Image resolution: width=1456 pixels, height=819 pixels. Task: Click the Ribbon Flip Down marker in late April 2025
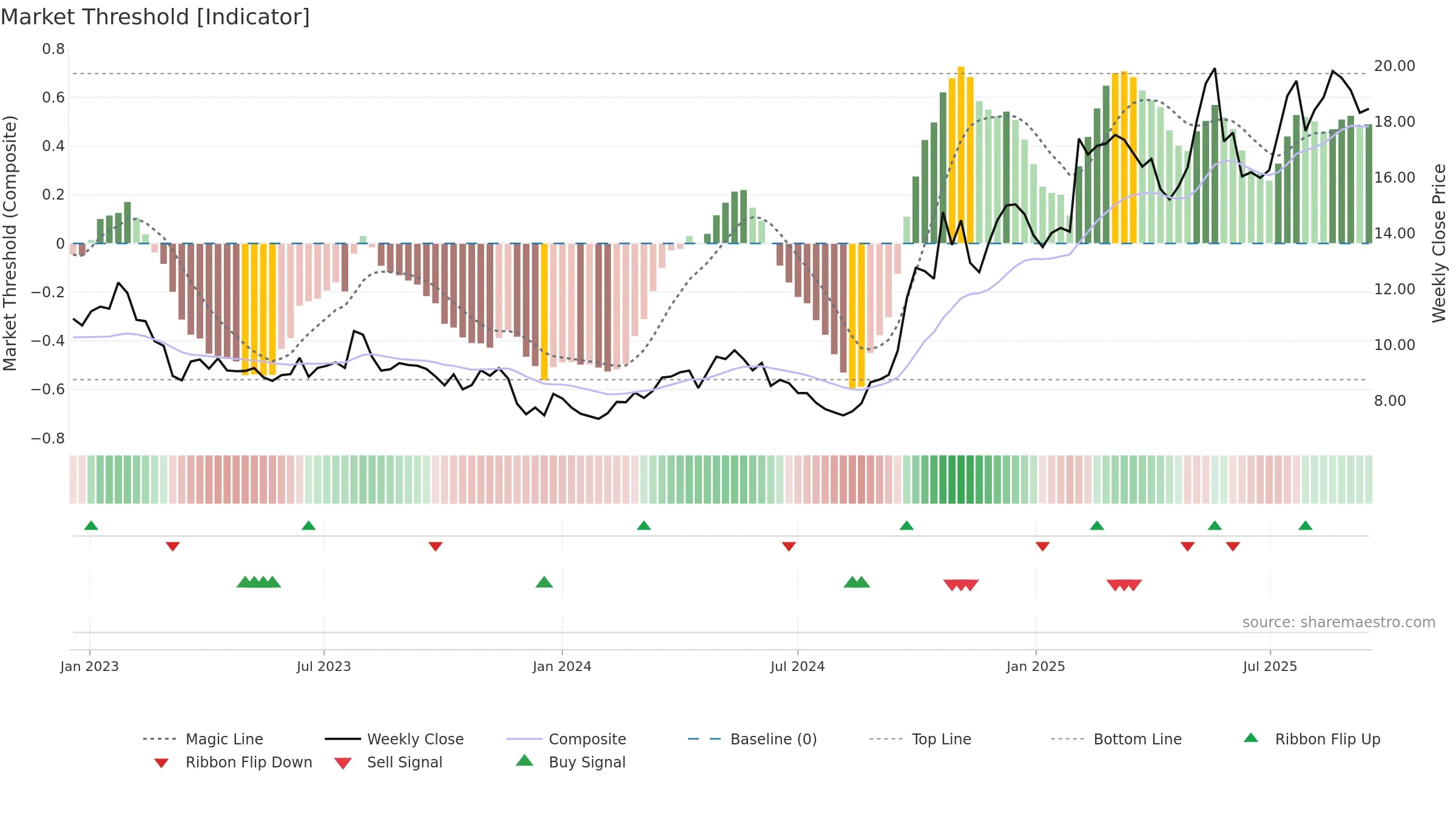1187,547
